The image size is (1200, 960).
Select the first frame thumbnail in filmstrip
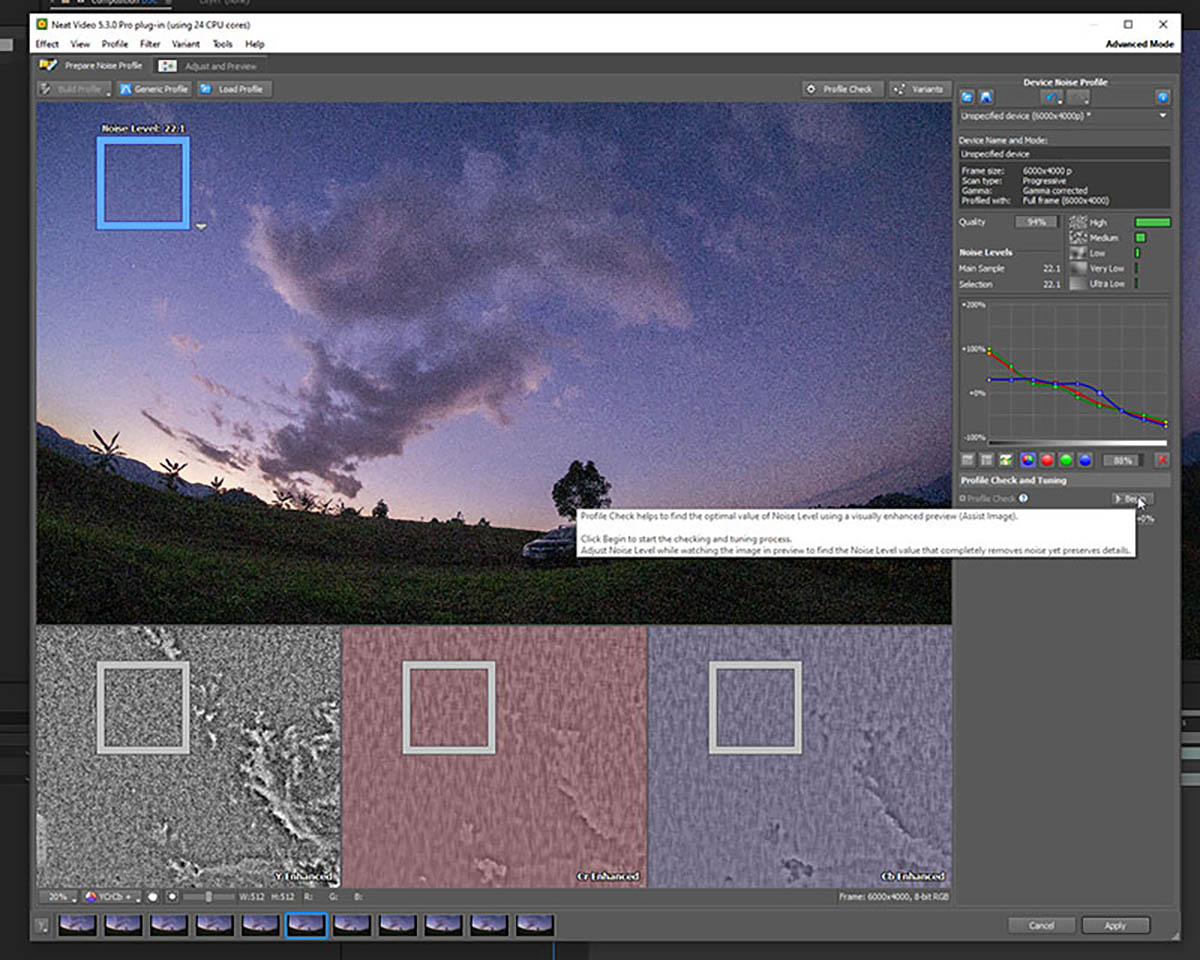click(78, 925)
